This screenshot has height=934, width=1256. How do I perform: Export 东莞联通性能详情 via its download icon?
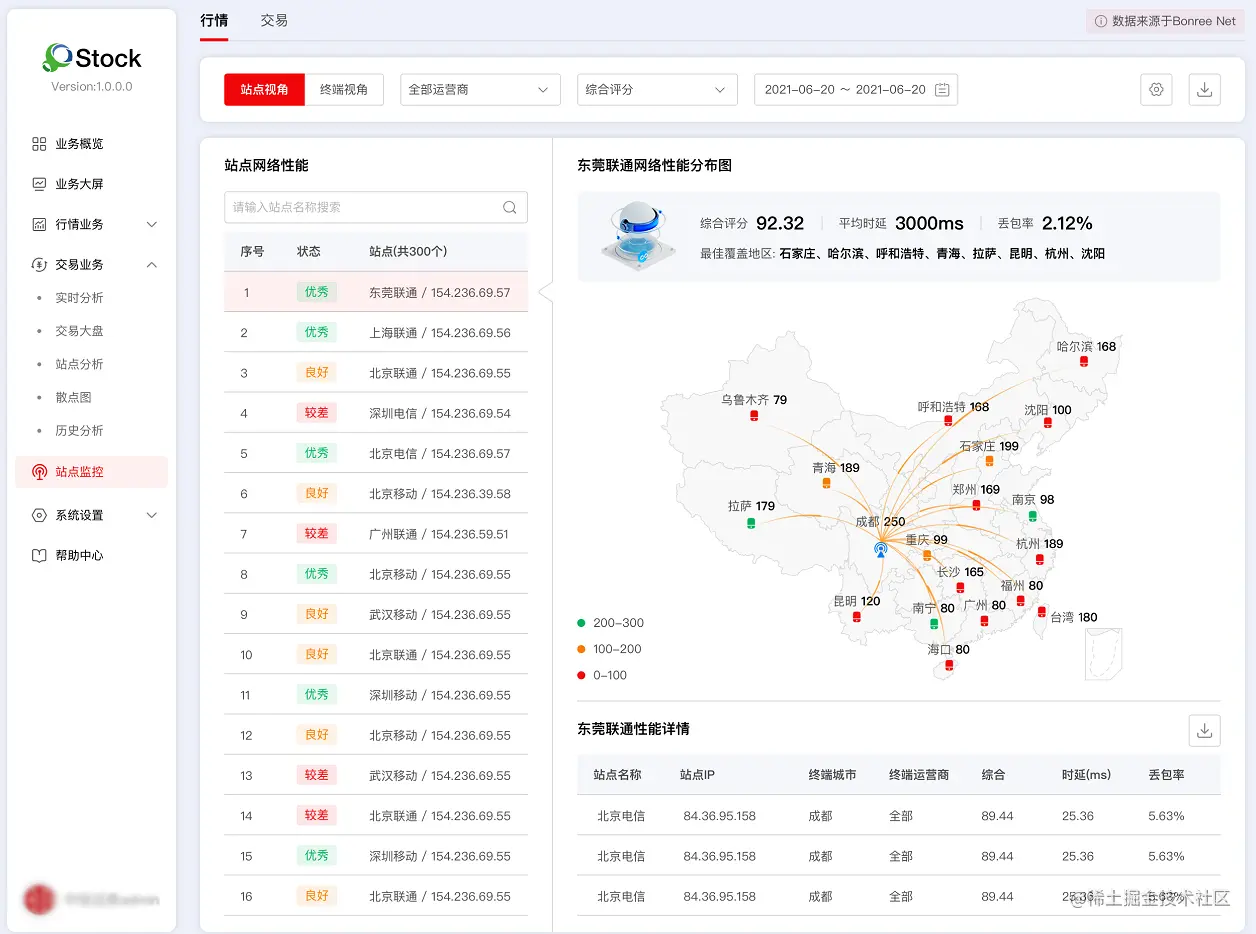(x=1204, y=730)
